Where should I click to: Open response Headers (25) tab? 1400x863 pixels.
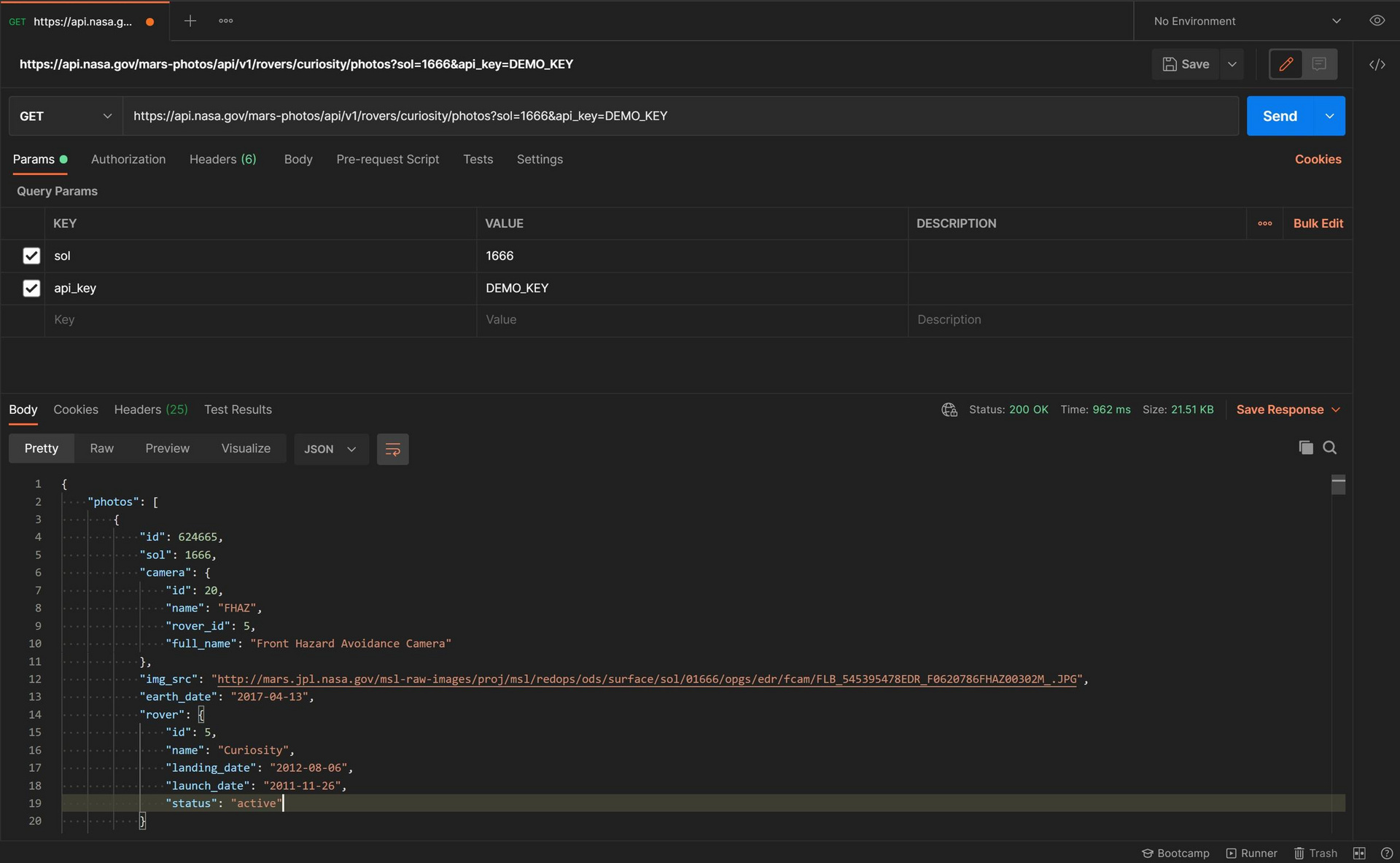click(x=151, y=410)
